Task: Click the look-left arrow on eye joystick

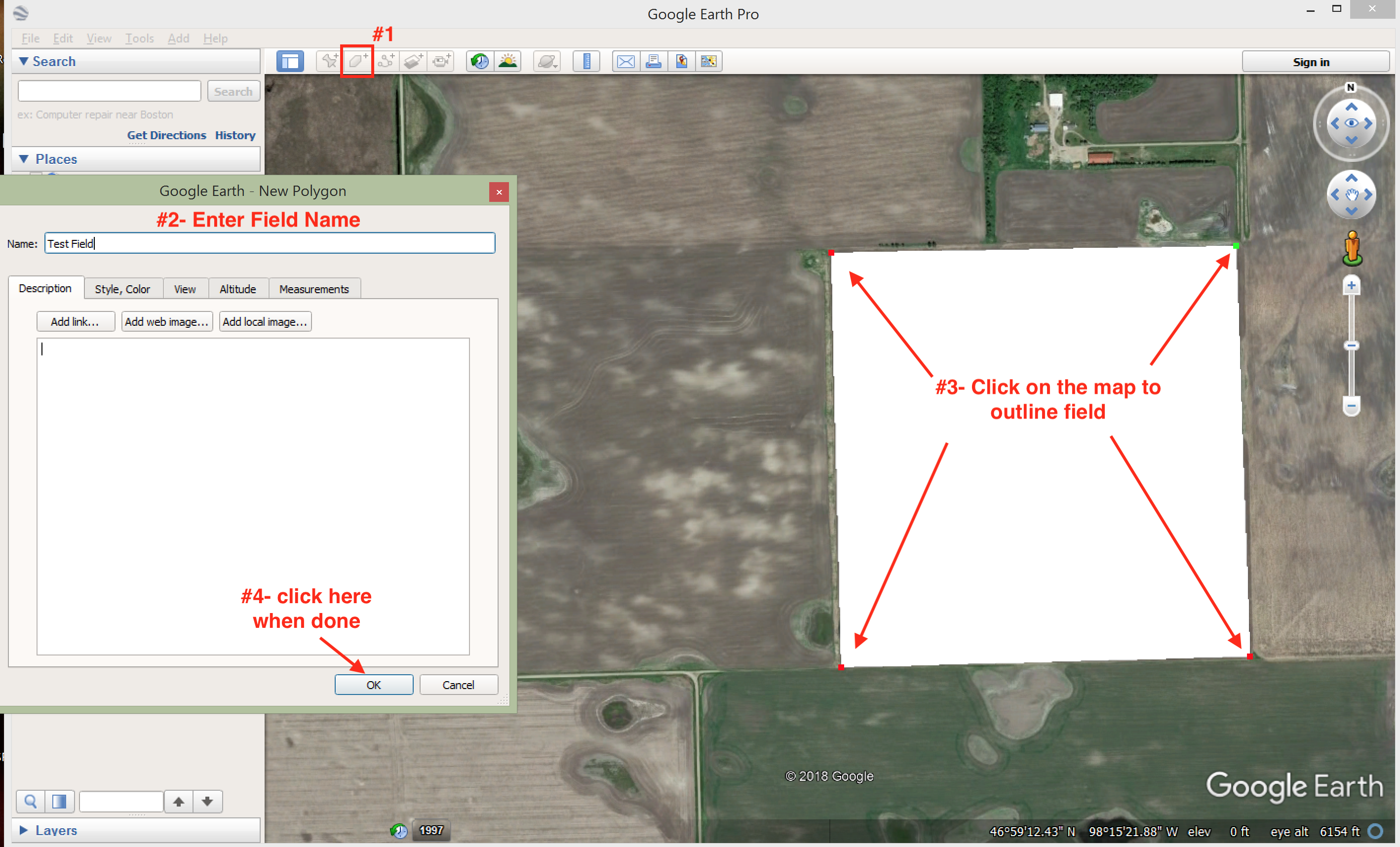Action: pos(1335,123)
